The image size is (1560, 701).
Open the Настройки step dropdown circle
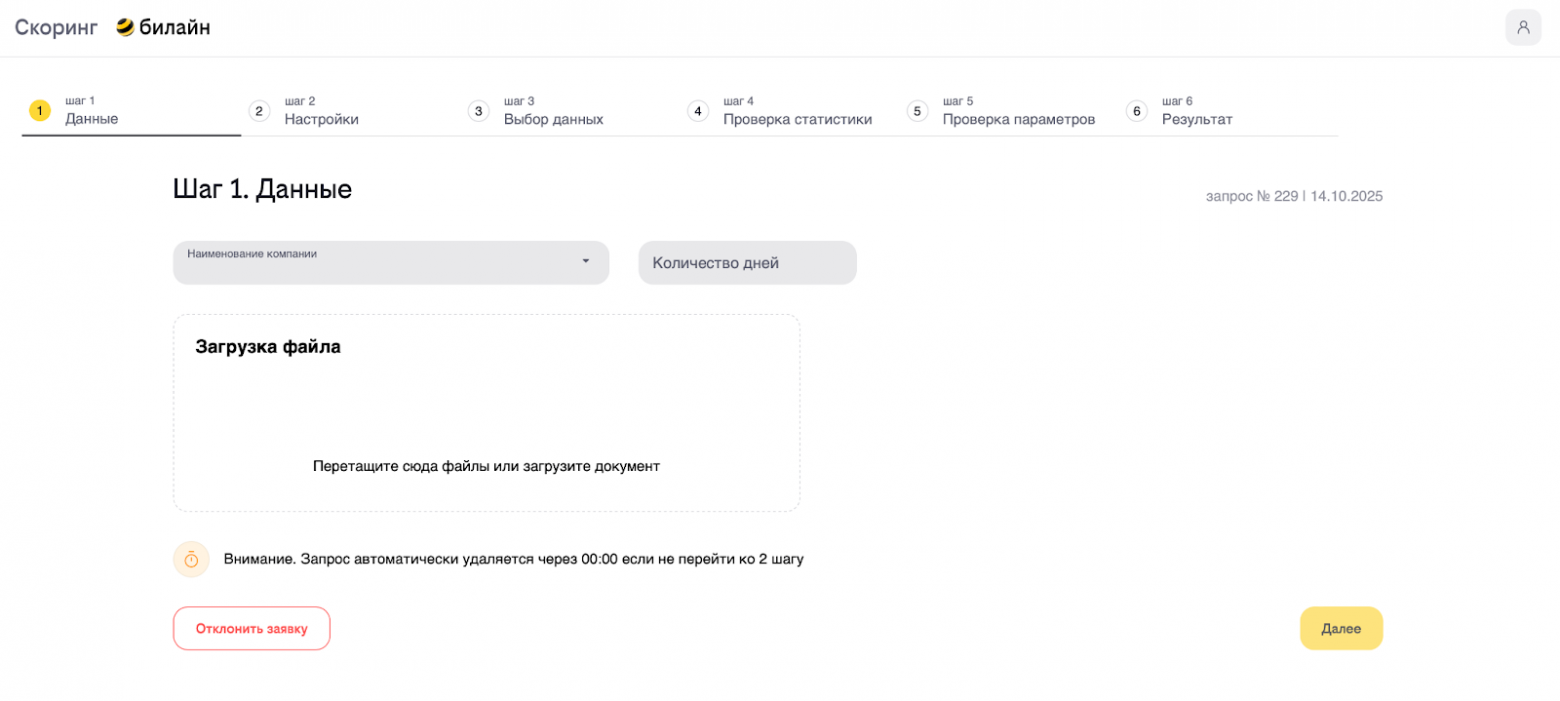pos(260,111)
